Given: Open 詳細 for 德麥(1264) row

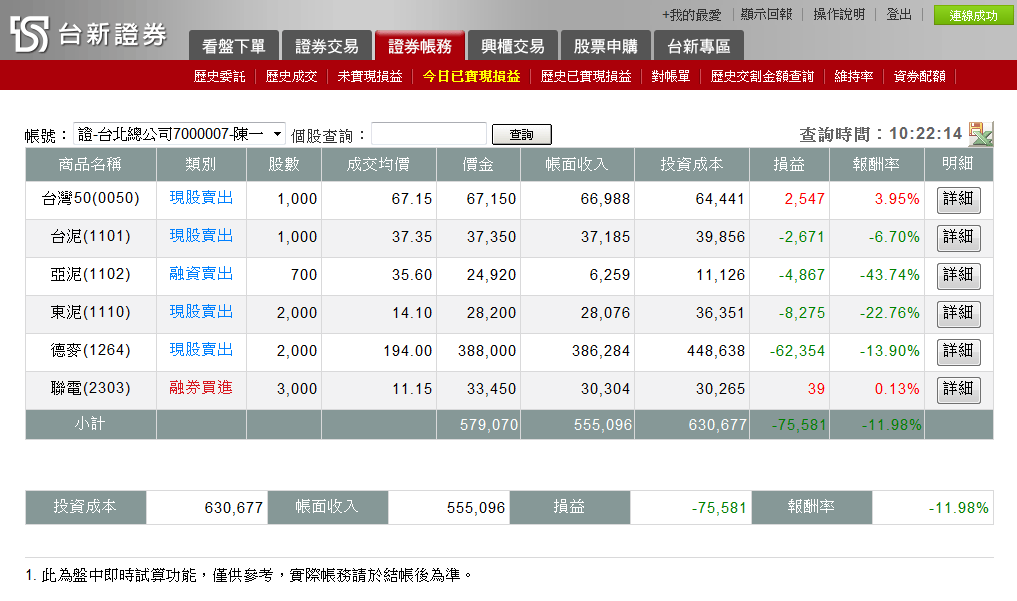Looking at the screenshot, I should click(958, 352).
